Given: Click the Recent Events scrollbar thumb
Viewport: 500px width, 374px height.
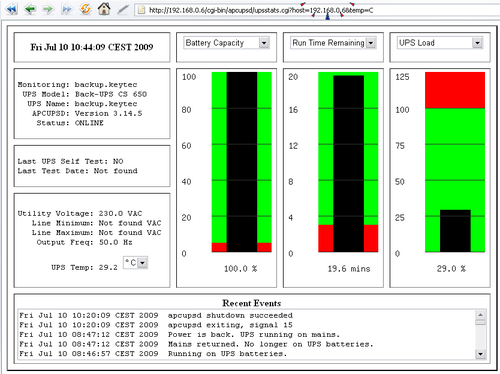Looking at the screenshot, I should tap(480, 322).
